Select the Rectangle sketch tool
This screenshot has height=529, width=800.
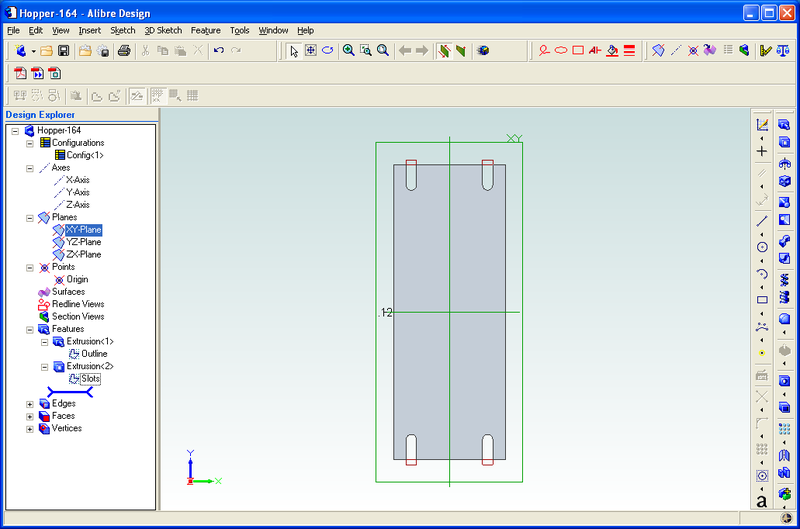pyautogui.click(x=762, y=300)
